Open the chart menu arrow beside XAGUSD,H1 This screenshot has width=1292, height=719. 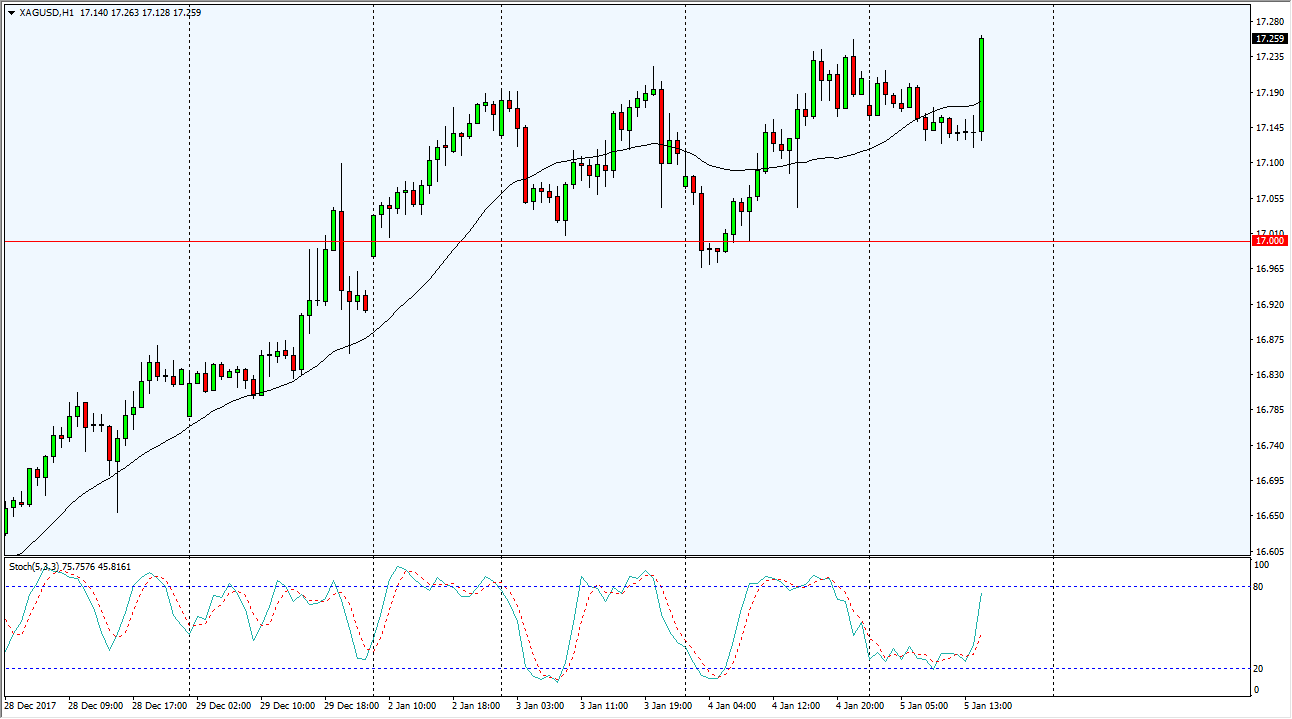pos(10,13)
